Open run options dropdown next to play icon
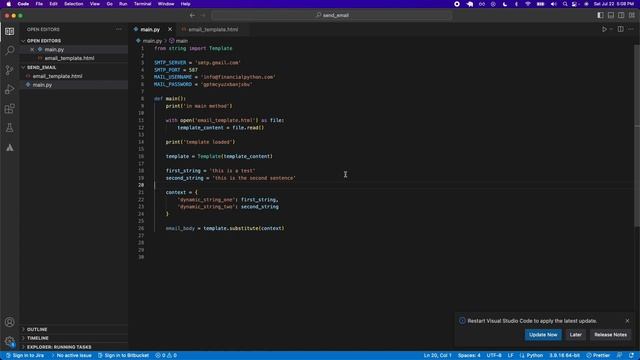This screenshot has height=360, width=640. [x=611, y=29]
